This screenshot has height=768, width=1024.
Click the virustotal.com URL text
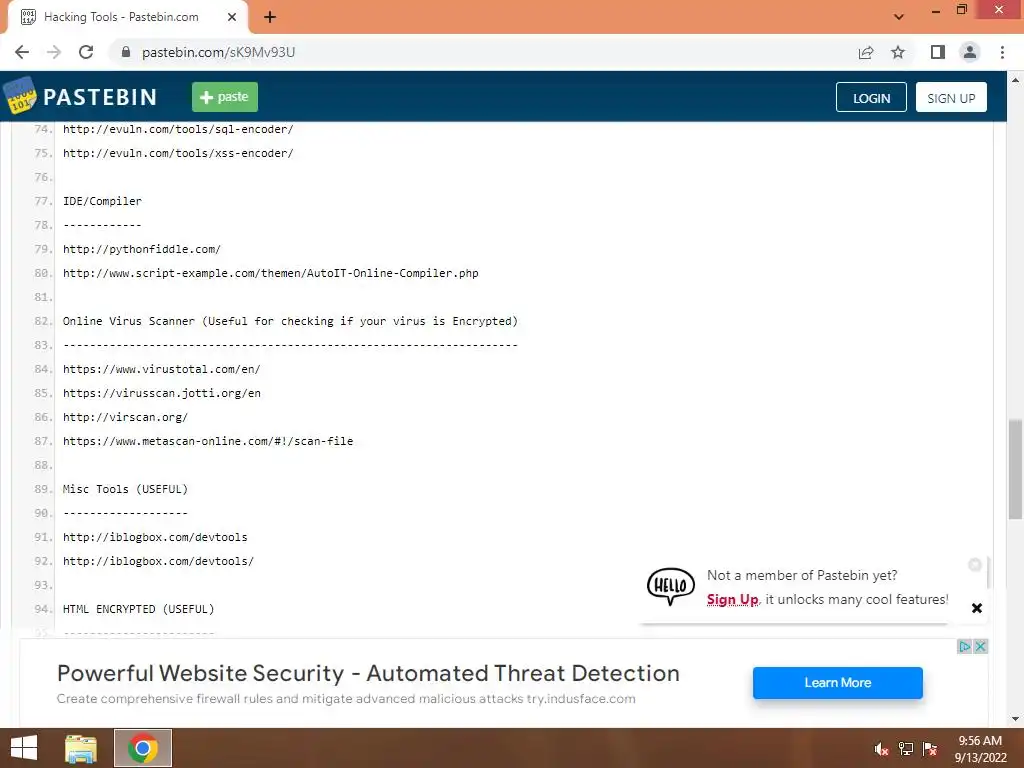161,369
